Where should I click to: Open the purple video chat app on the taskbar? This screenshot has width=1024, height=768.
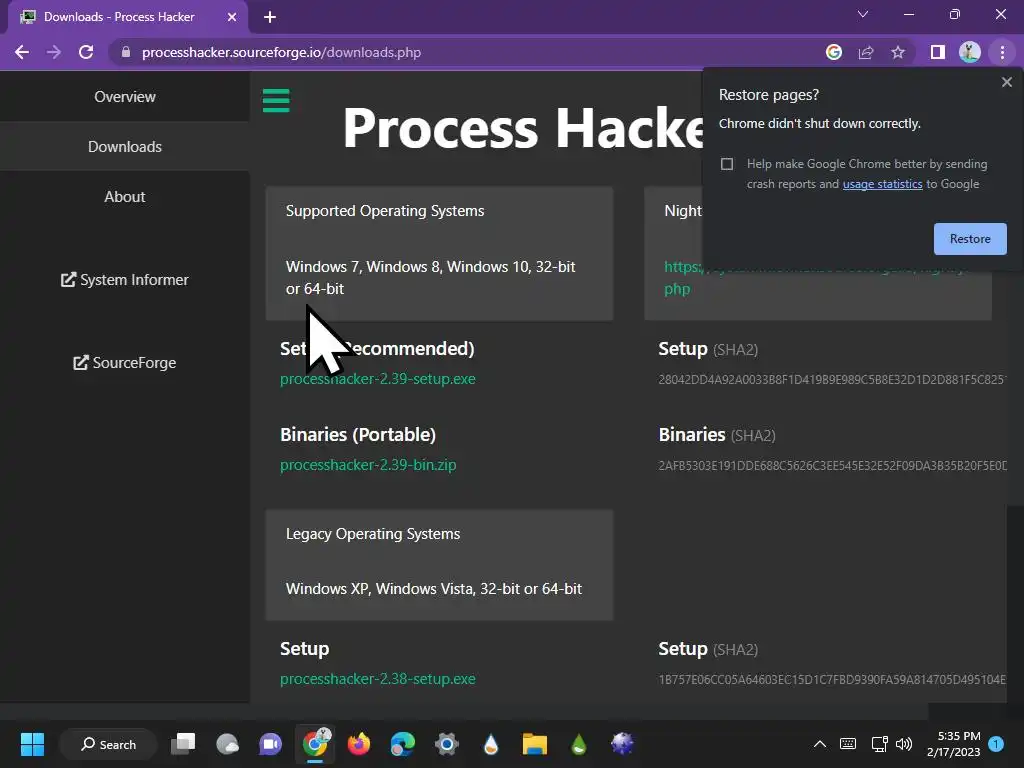pyautogui.click(x=270, y=744)
